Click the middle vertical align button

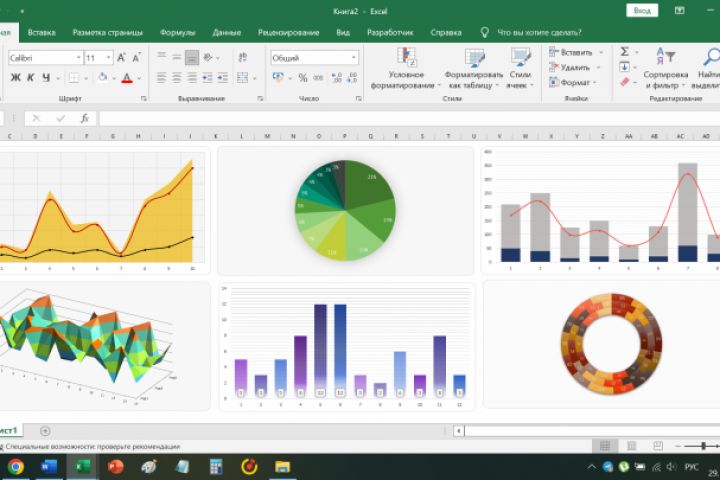[x=177, y=57]
